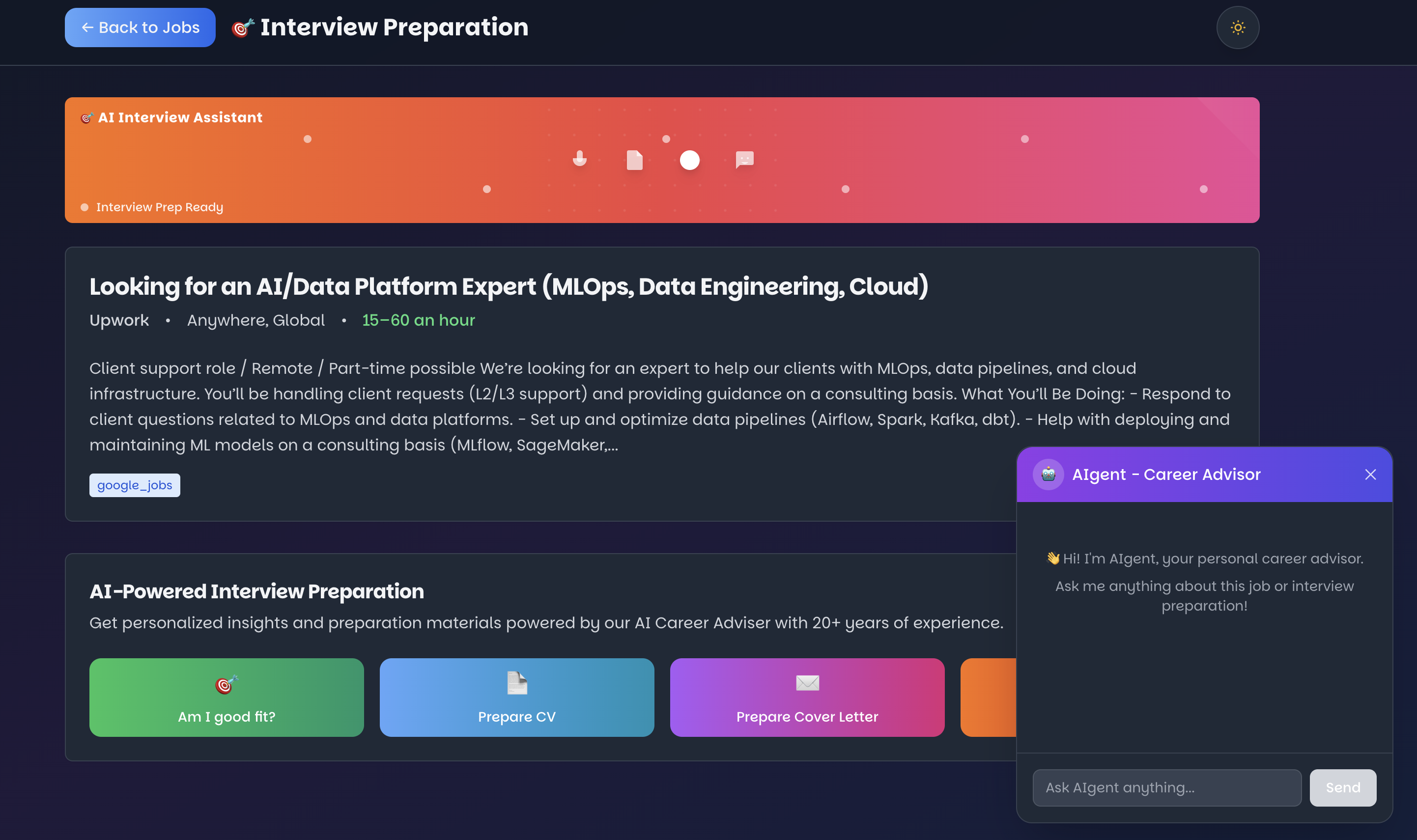Click the document icon in the AI Assistant banner

[634, 160]
